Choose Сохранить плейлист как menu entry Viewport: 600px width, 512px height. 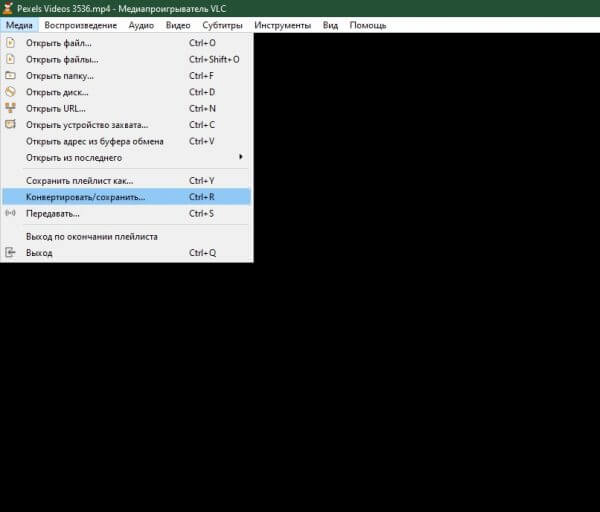[x=79, y=181]
